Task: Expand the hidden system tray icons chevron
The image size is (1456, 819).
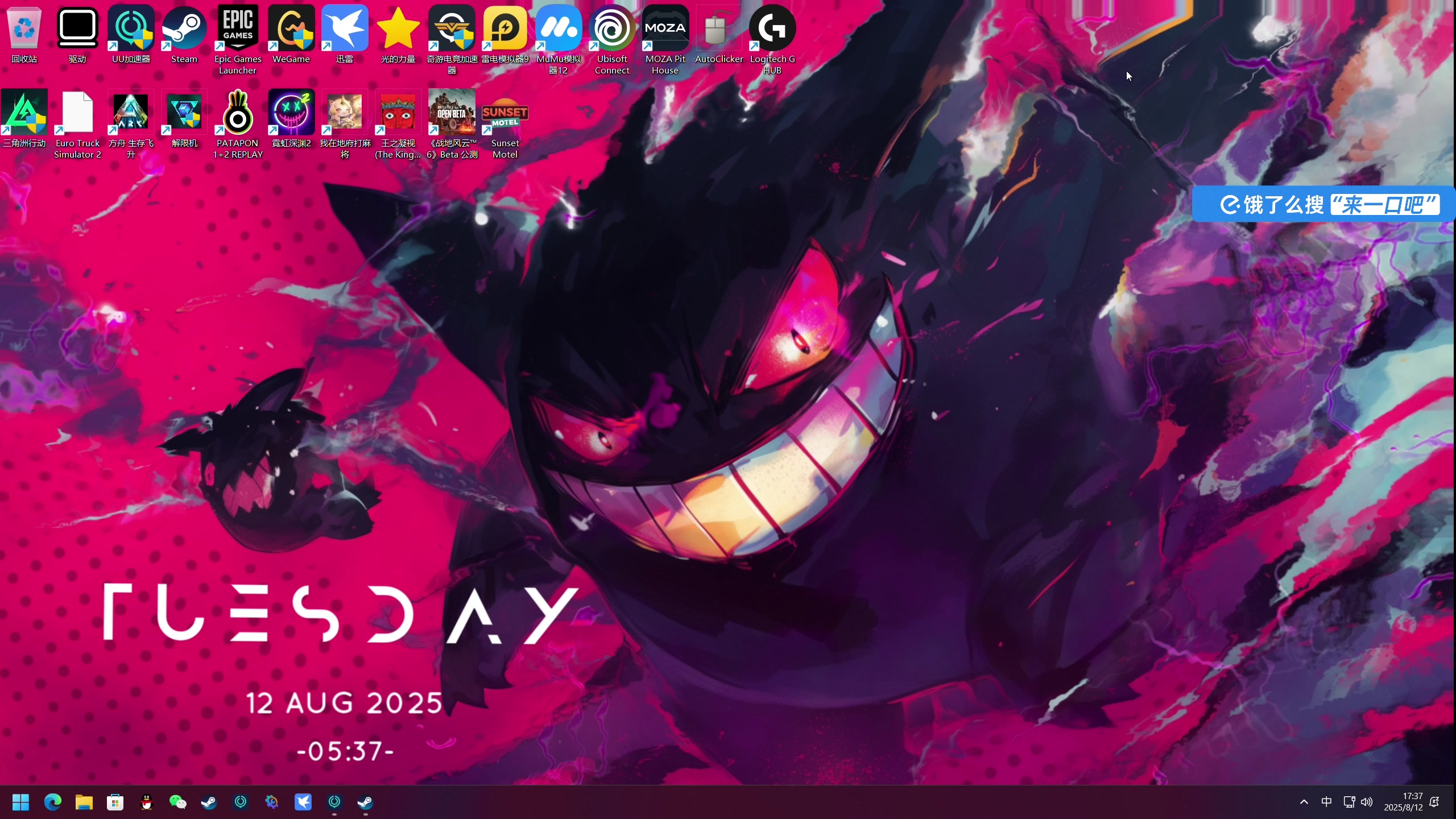Action: [1304, 802]
